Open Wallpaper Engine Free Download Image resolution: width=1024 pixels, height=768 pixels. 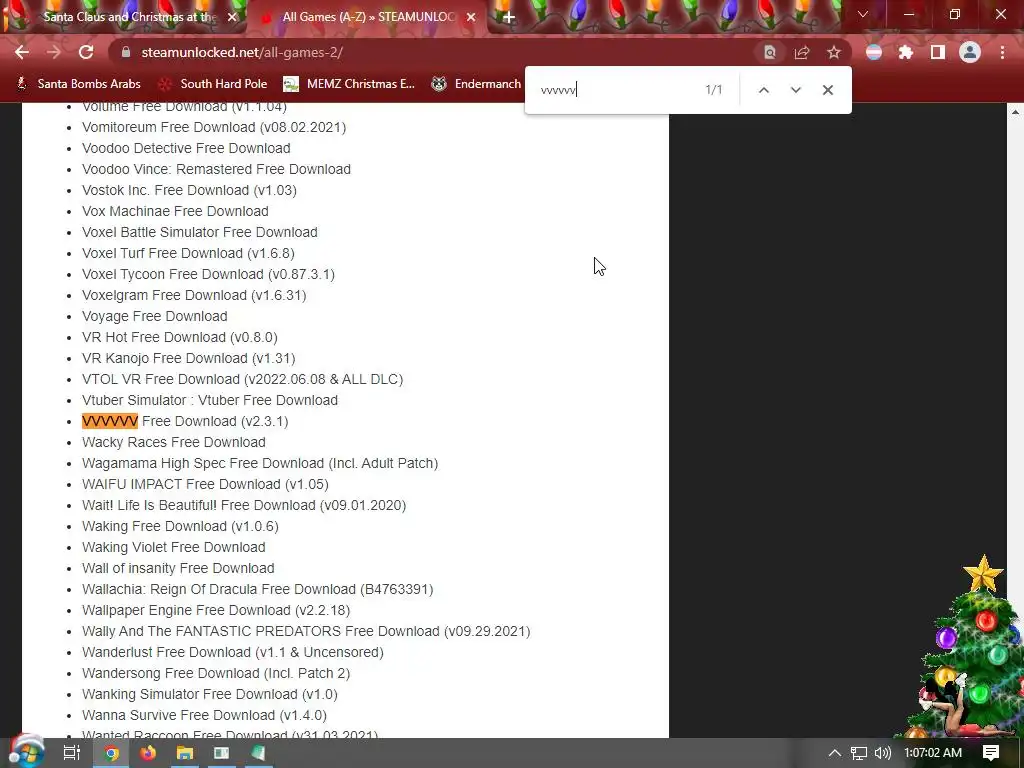(x=216, y=610)
